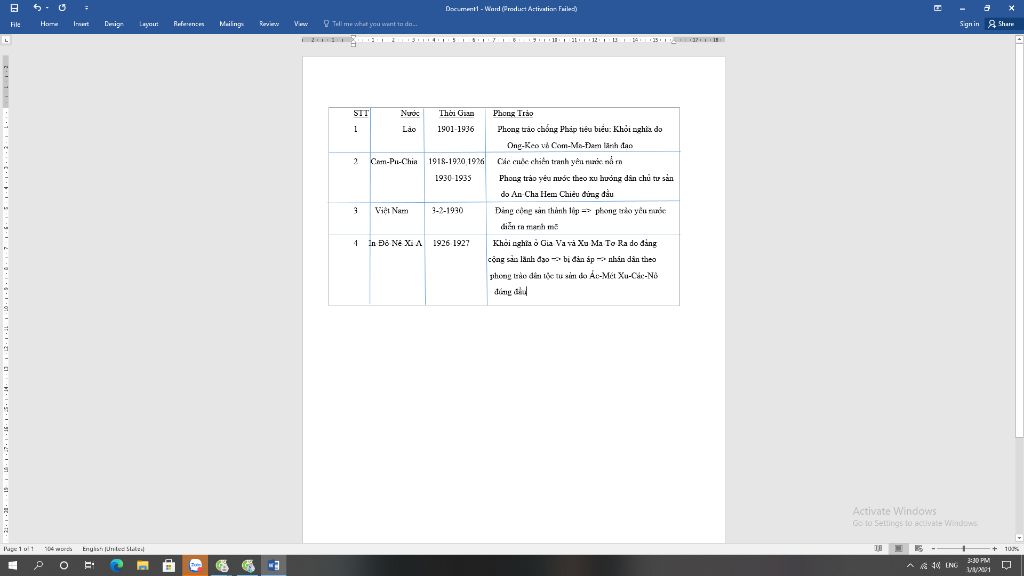Switch to Web Layout view icon
This screenshot has width=1024, height=576.
pyautogui.click(x=919, y=548)
